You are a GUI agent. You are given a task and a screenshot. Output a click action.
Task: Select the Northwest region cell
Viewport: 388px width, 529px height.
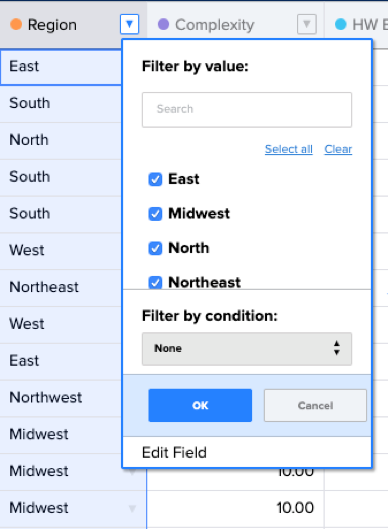61,398
